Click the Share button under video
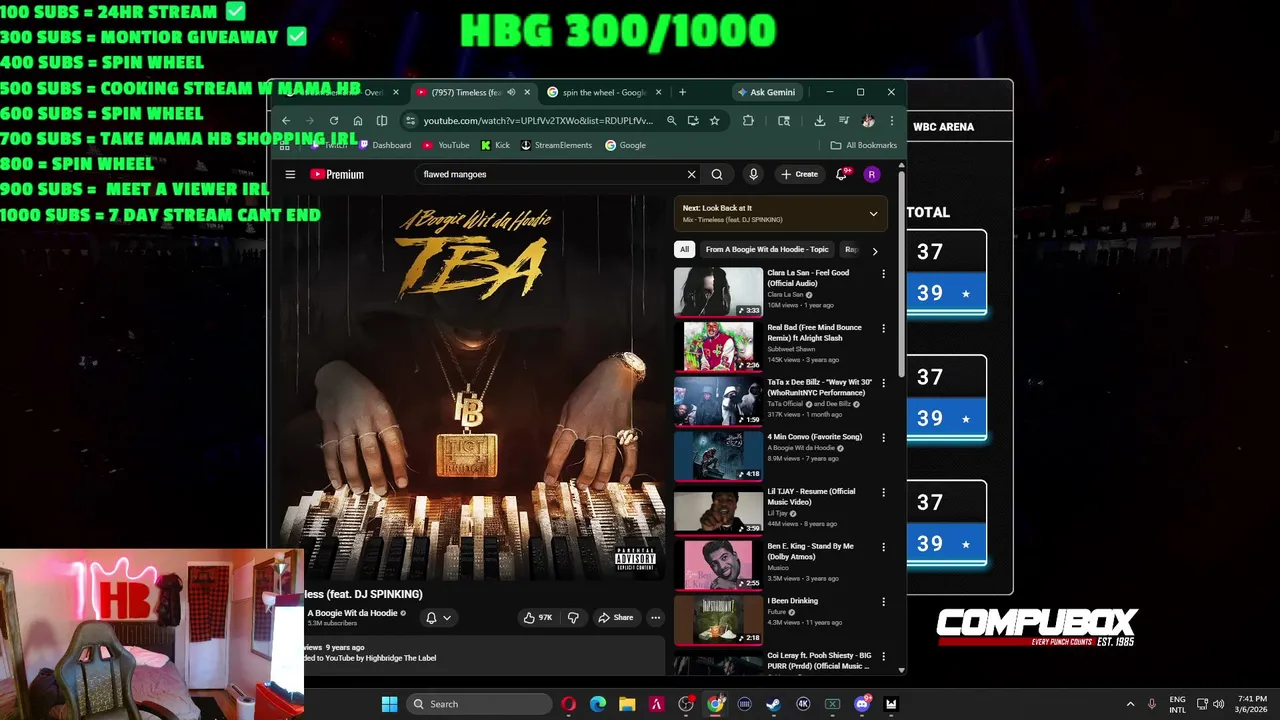The height and width of the screenshot is (720, 1280). pyautogui.click(x=615, y=618)
